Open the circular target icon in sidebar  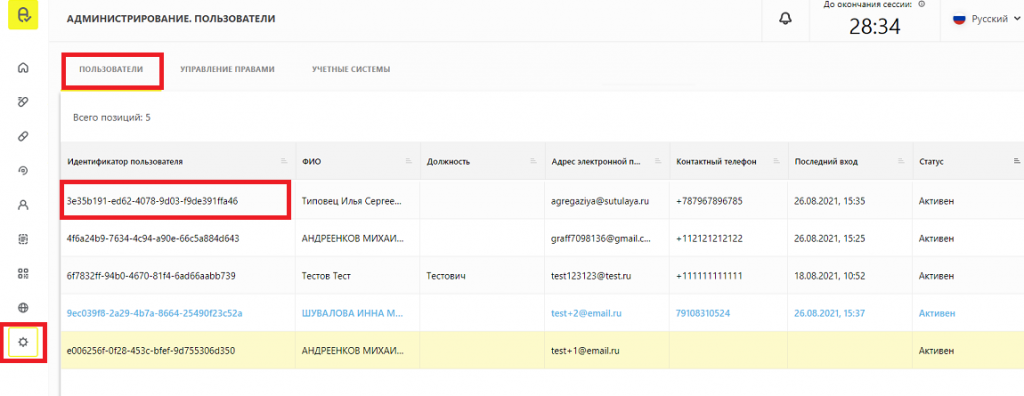pos(24,171)
